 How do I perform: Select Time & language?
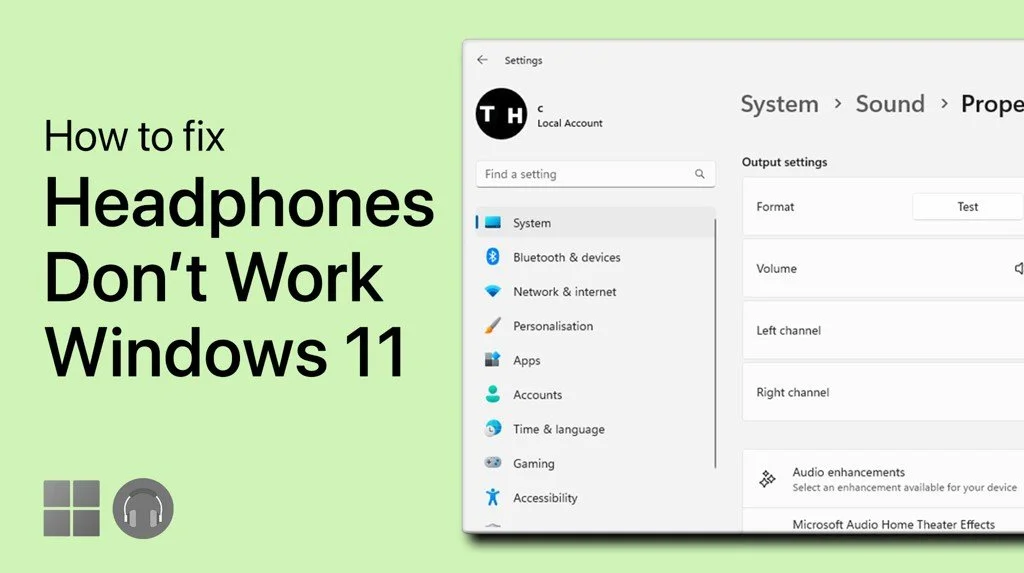595,429
